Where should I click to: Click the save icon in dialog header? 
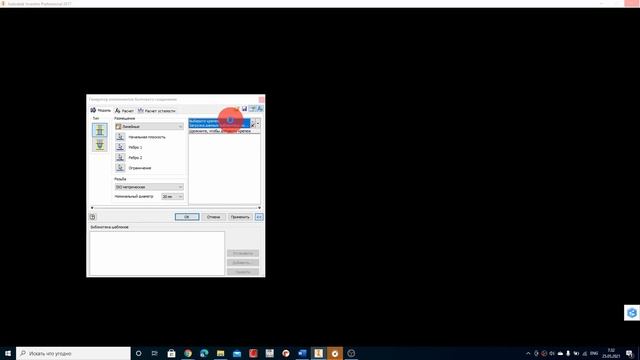pos(244,109)
